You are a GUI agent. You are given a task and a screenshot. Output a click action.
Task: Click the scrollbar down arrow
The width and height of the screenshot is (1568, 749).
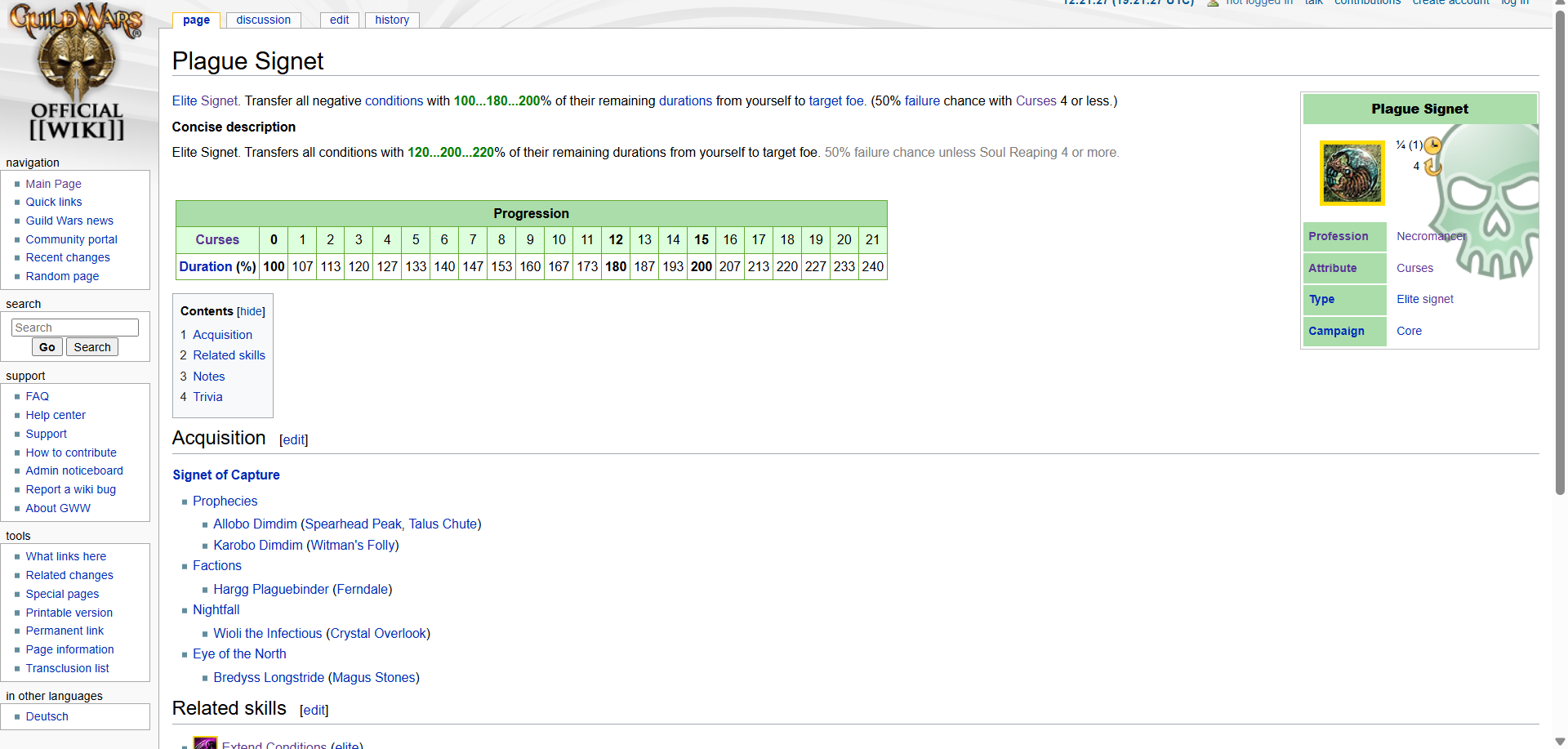click(1561, 742)
